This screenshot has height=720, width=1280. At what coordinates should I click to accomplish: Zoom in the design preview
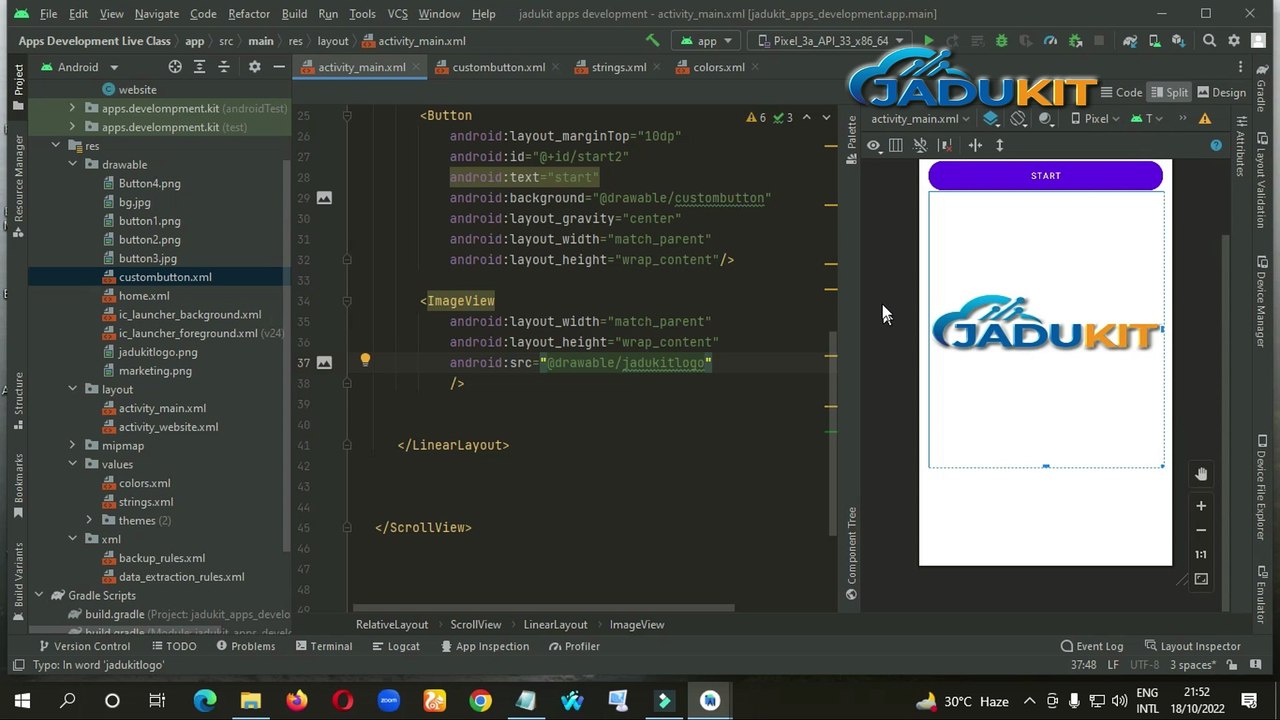click(x=1201, y=506)
